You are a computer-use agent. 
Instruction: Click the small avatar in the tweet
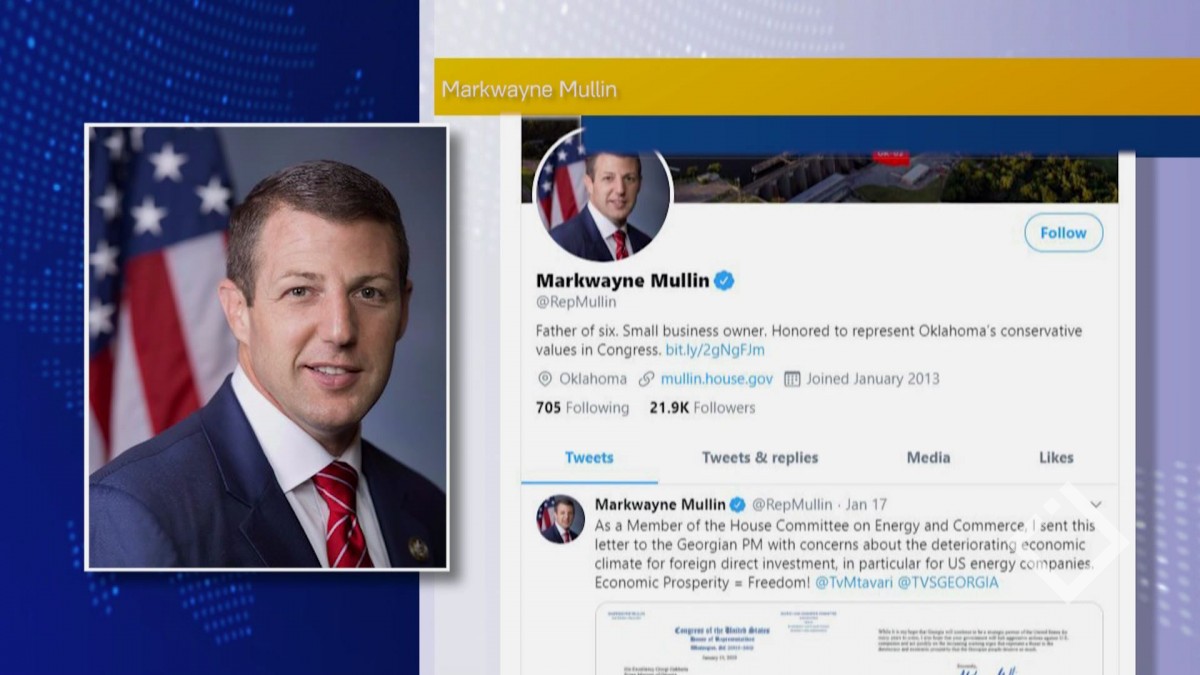(x=561, y=519)
